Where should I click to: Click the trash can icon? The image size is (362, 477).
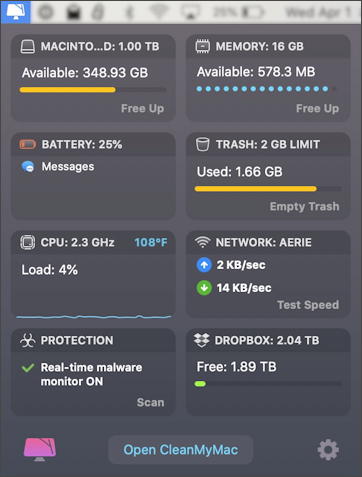click(203, 144)
